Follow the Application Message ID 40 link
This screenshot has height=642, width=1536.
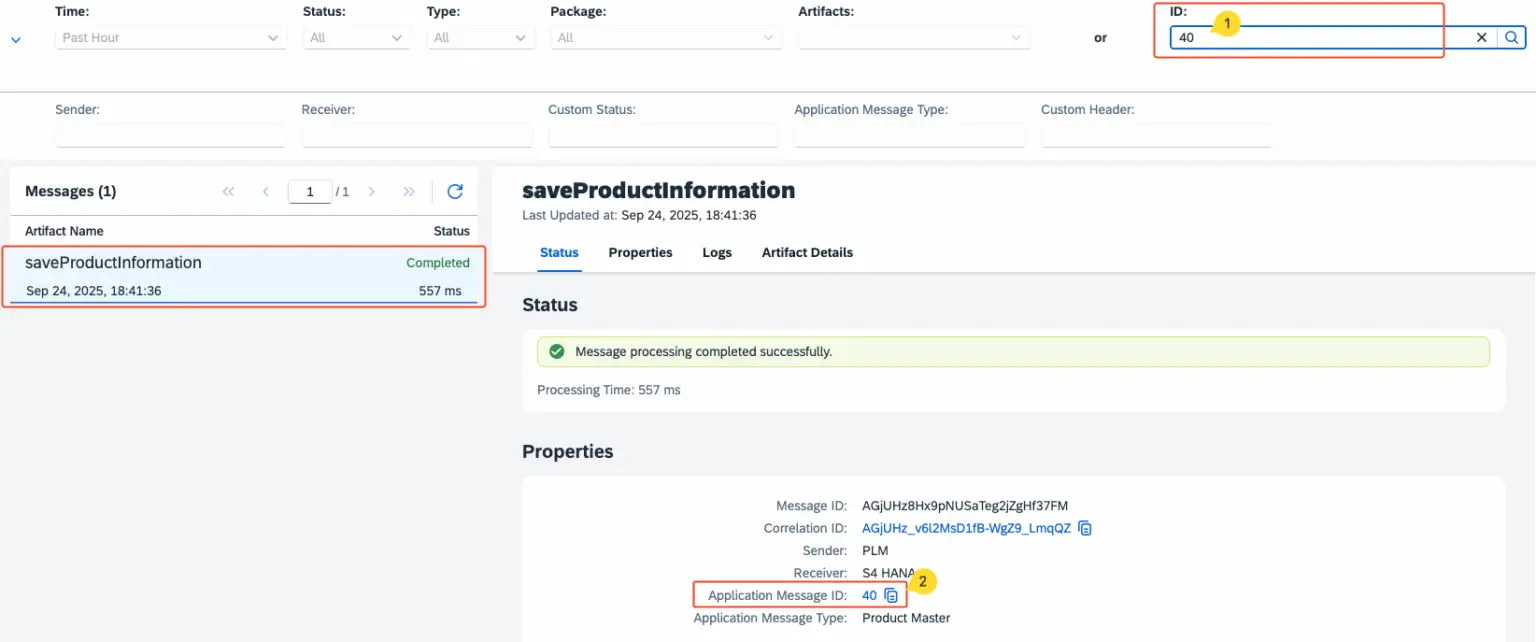coord(869,595)
